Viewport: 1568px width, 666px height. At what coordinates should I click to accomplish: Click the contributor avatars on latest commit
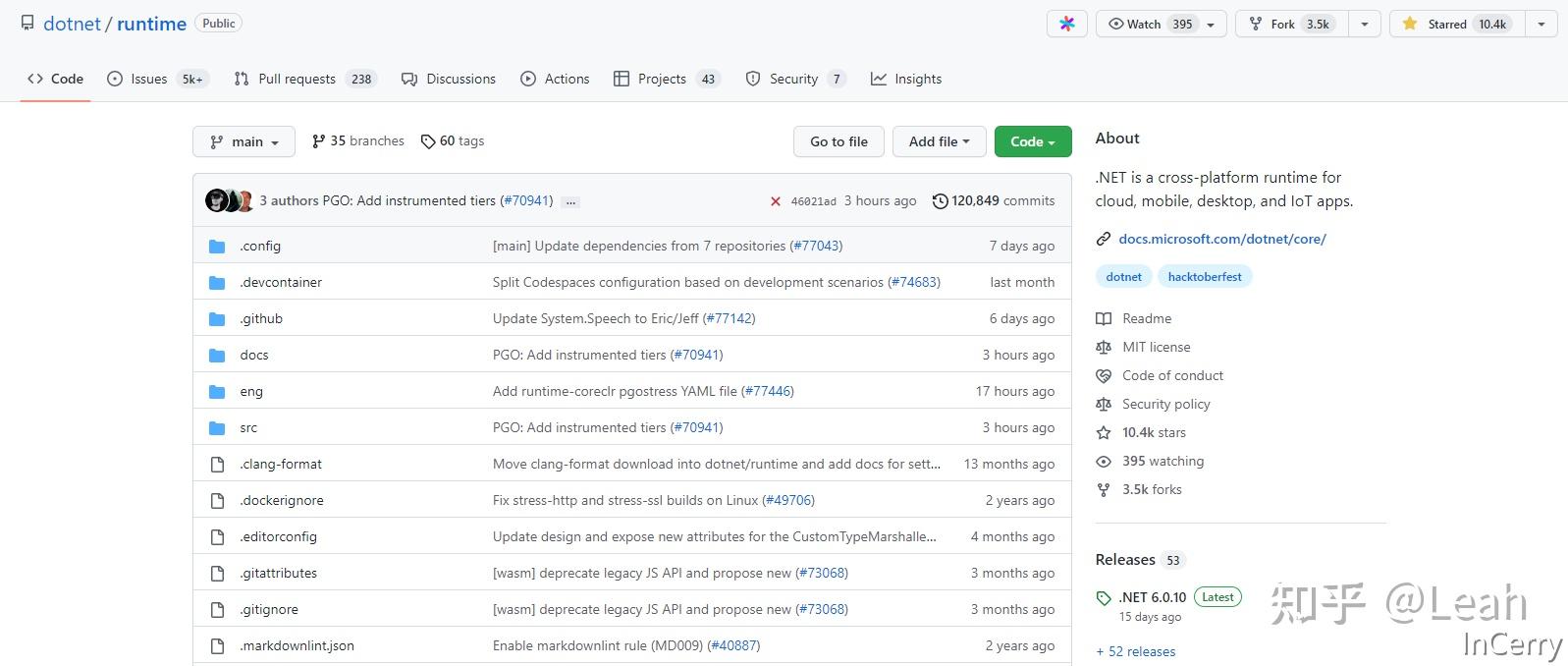point(230,201)
